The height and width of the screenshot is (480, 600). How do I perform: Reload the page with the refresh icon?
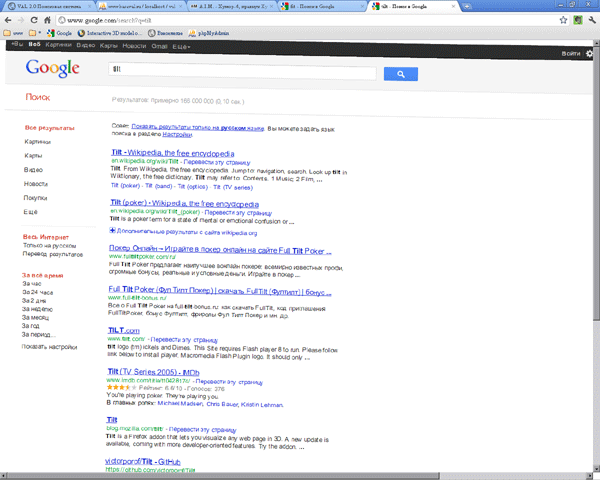coord(34,20)
